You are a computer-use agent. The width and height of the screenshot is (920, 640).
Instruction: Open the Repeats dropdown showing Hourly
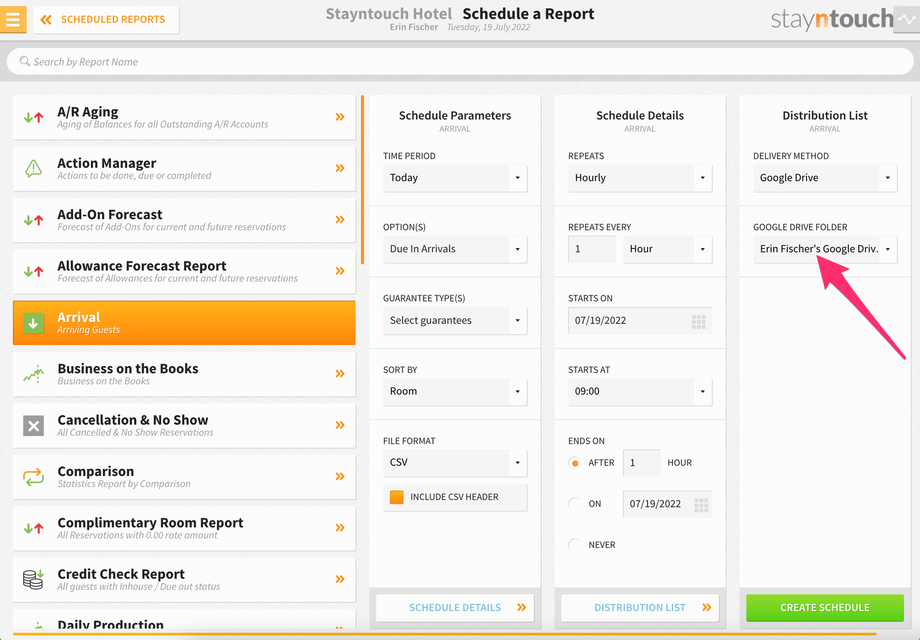640,178
